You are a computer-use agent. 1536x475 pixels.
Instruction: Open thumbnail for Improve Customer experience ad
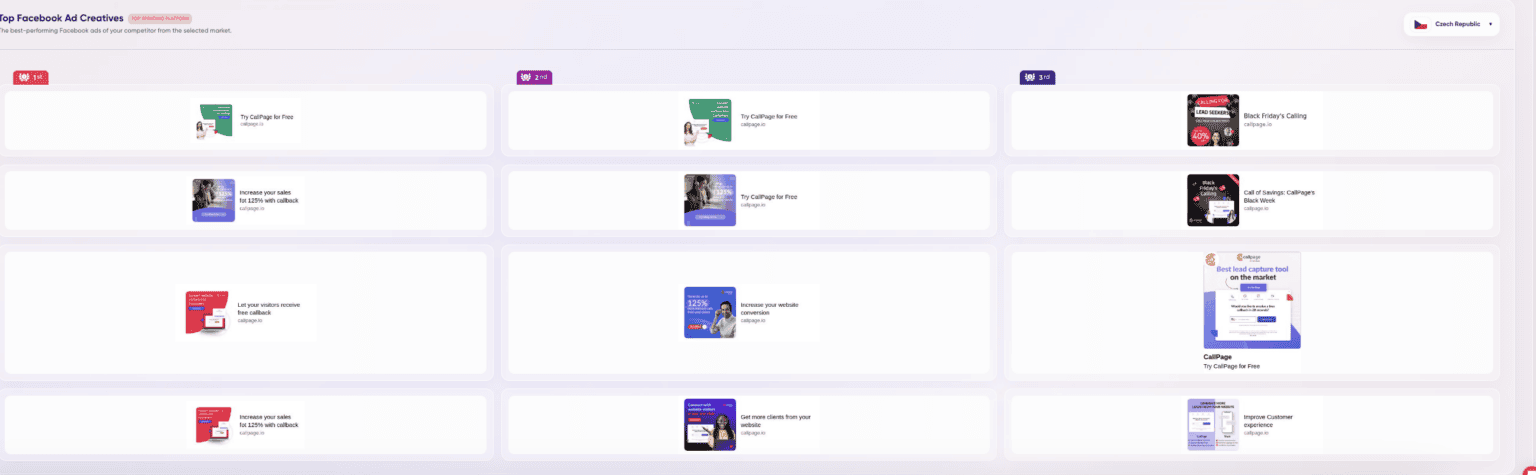(x=1213, y=425)
